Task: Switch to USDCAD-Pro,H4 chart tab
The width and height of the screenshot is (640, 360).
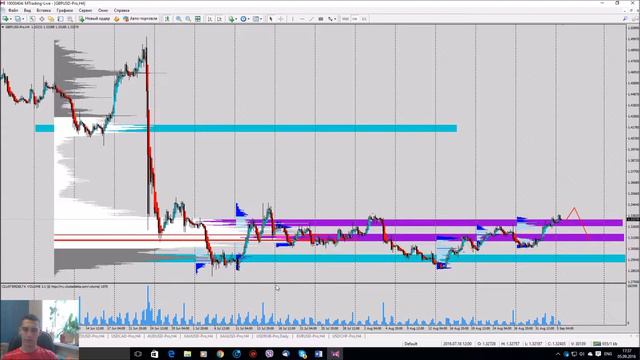Action: pyautogui.click(x=126, y=336)
